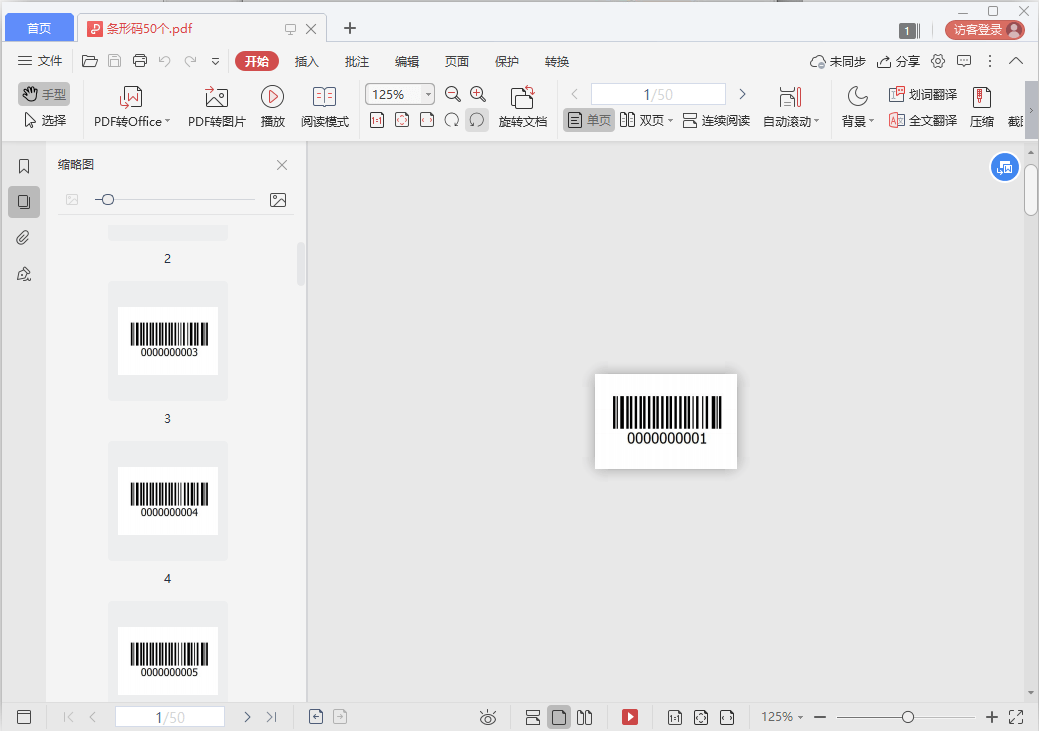Click the redo arrow icon
Image resolution: width=1039 pixels, height=731 pixels.
pos(190,62)
